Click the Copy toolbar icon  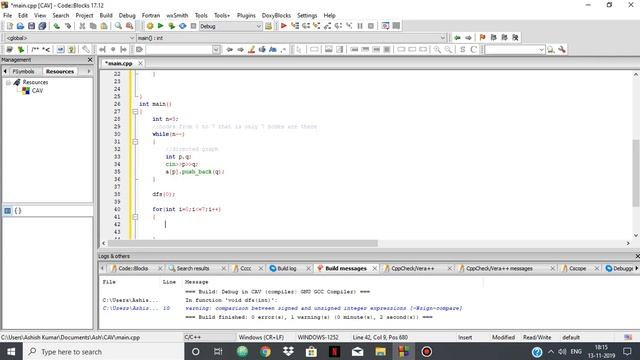93,26
